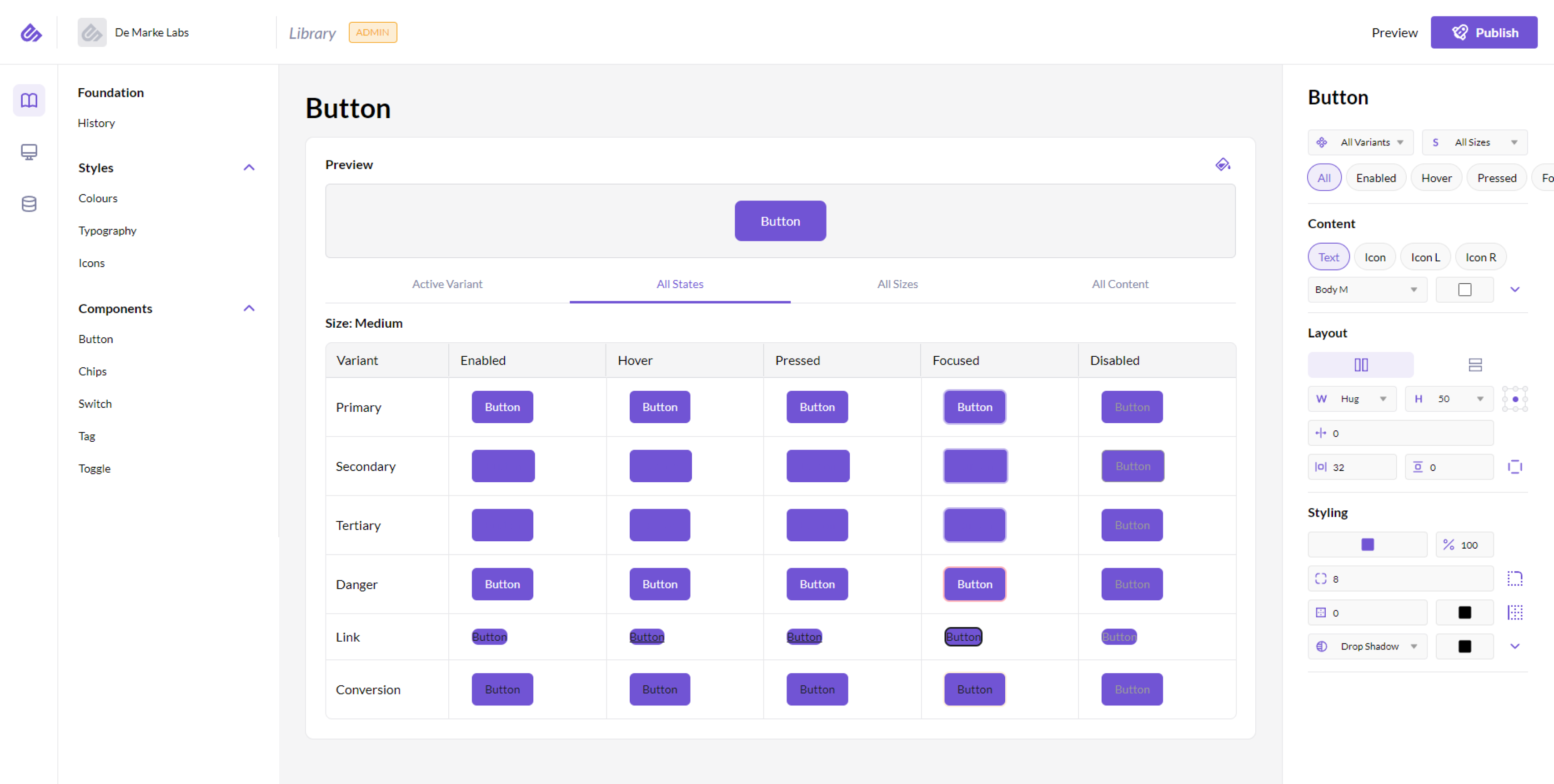
Task: Collapse the Styles section chevron
Action: pyautogui.click(x=249, y=168)
